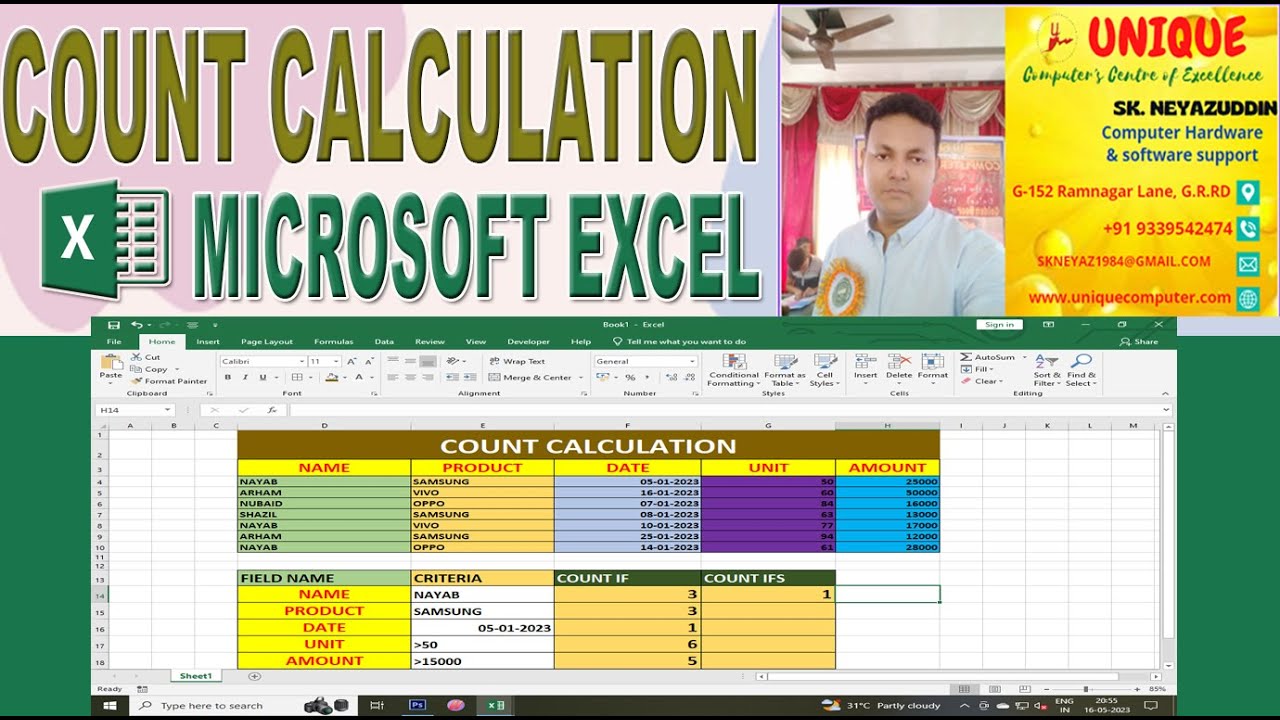The width and height of the screenshot is (1280, 720).
Task: Open Conditional Formatting menu
Action: (x=734, y=371)
